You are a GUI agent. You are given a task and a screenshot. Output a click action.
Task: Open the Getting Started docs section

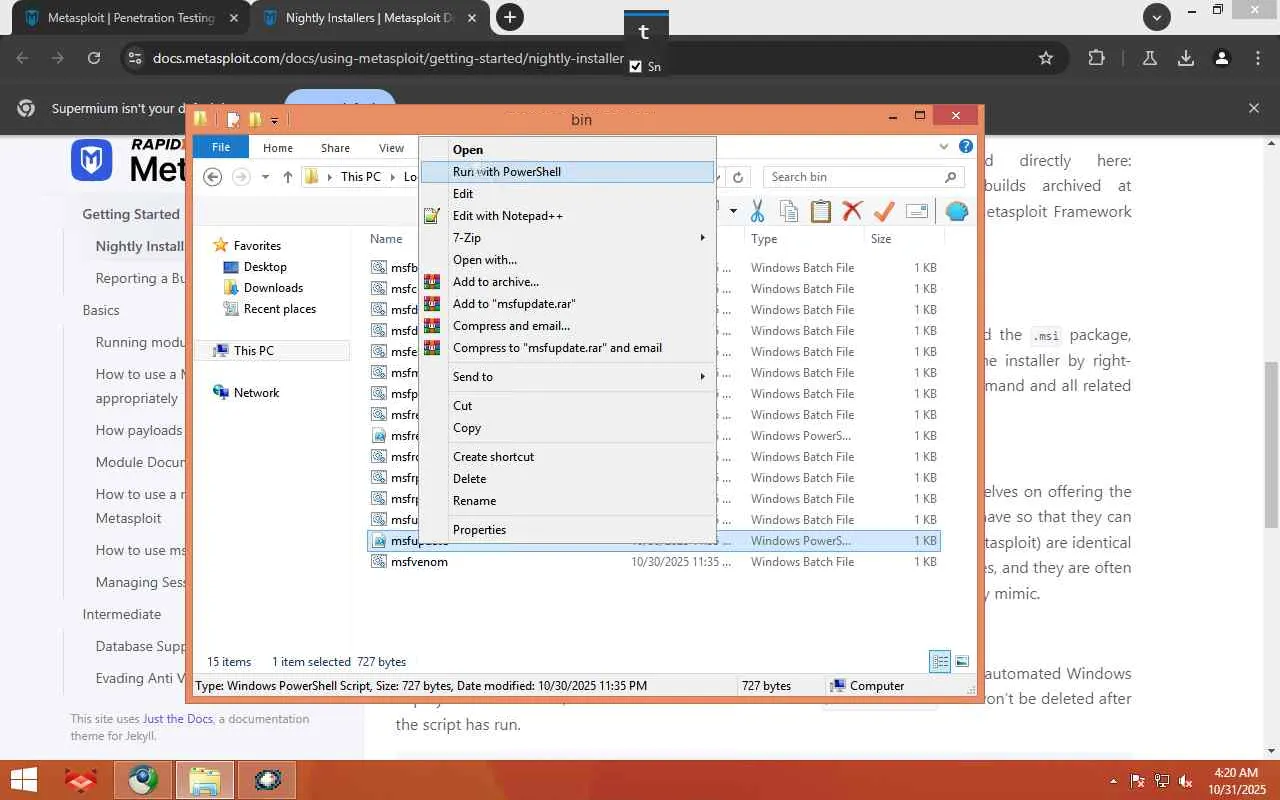coord(131,214)
